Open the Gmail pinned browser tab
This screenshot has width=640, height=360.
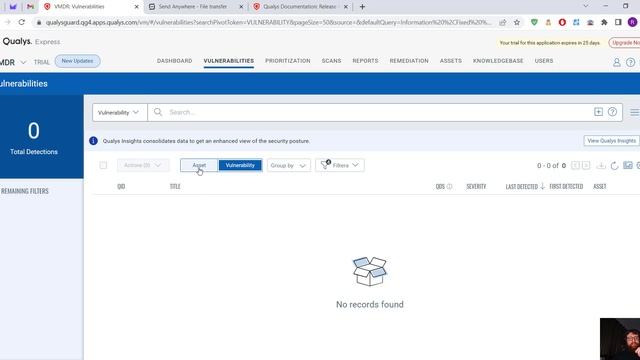[30, 7]
